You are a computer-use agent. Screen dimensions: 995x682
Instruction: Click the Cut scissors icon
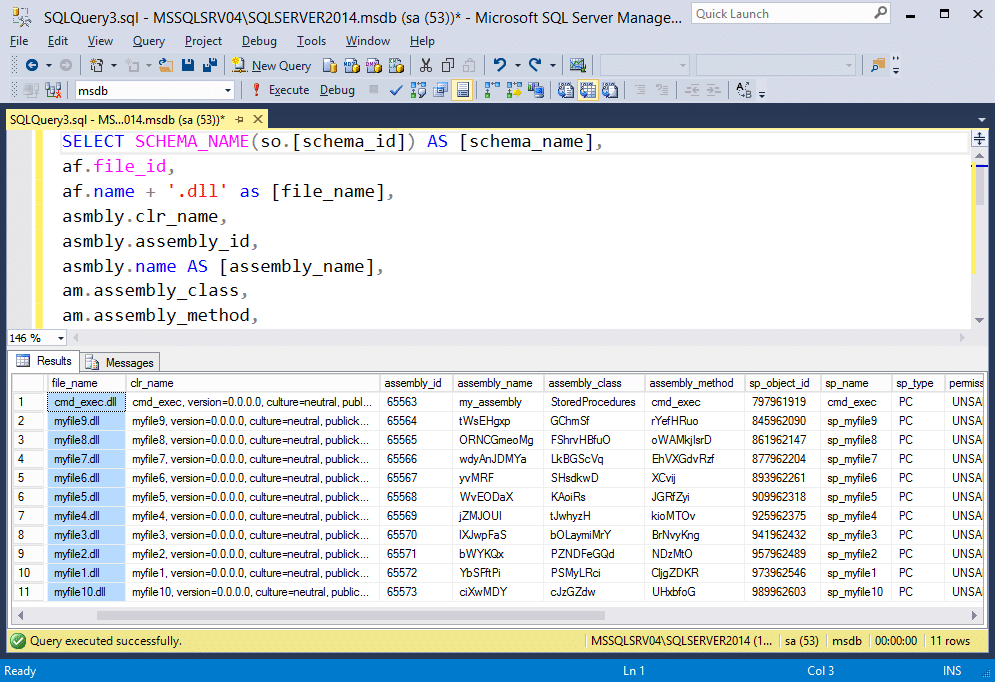coord(425,65)
